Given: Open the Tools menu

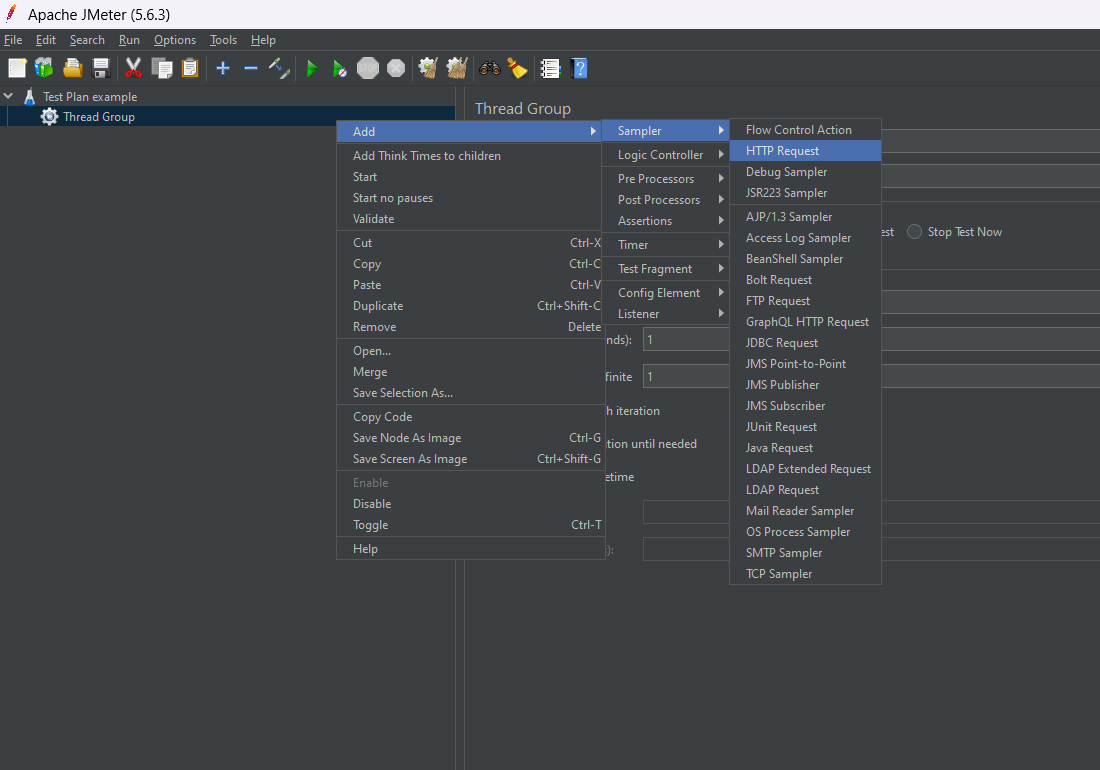Looking at the screenshot, I should (x=223, y=39).
